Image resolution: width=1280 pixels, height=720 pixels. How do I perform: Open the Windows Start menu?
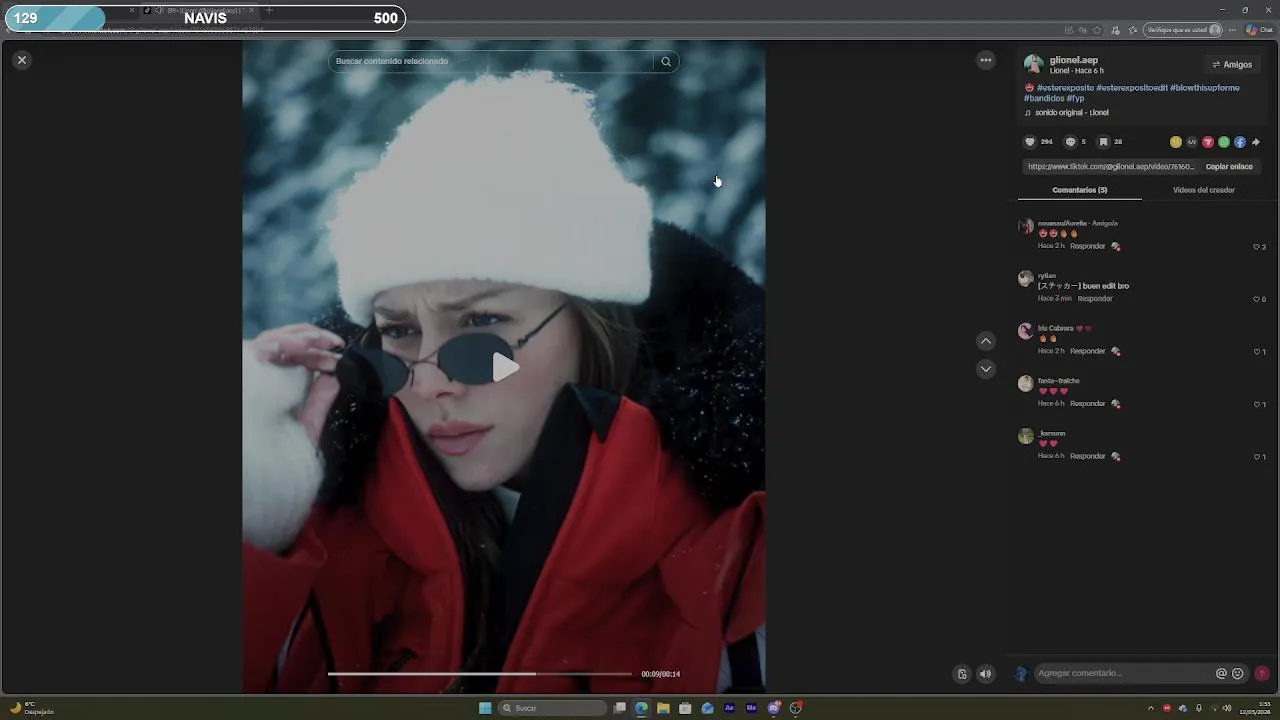(485, 708)
